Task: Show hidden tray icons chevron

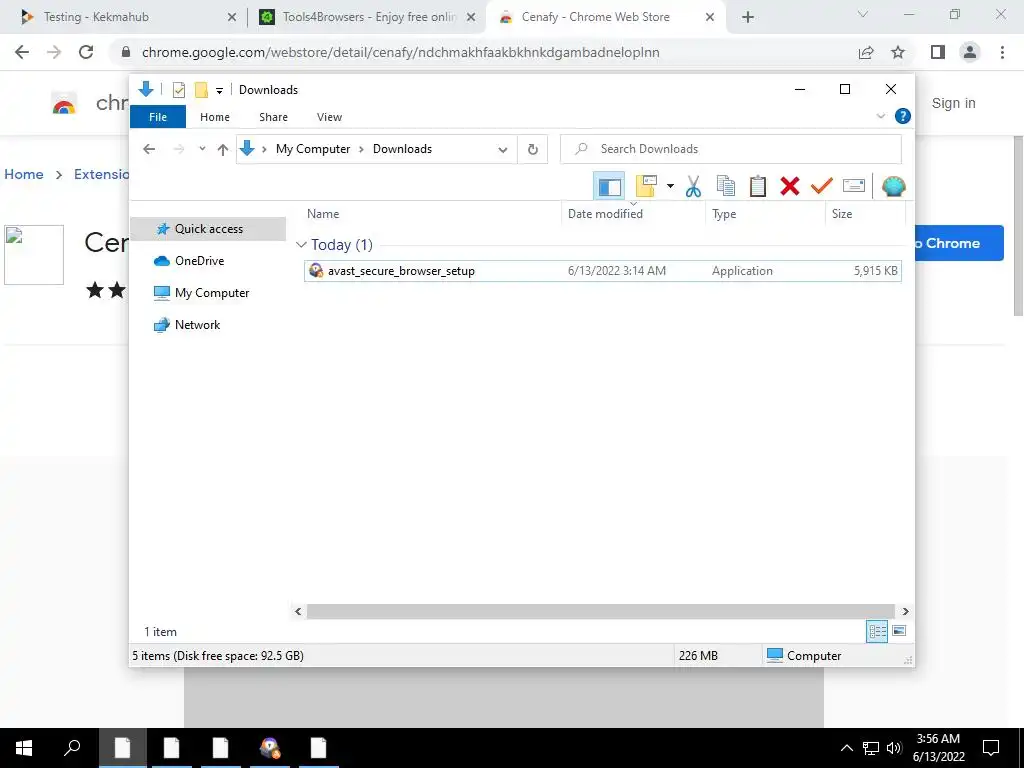Action: click(x=846, y=748)
